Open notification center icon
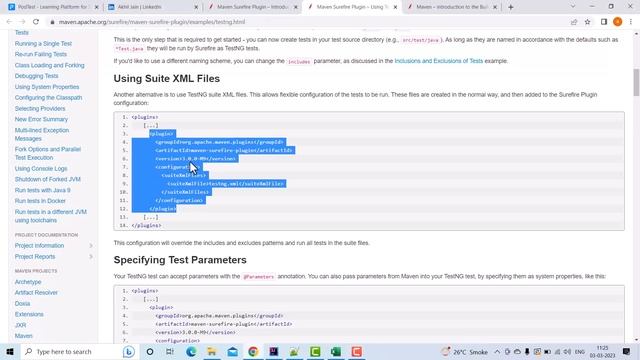640x360 pixels. click(x=627, y=351)
